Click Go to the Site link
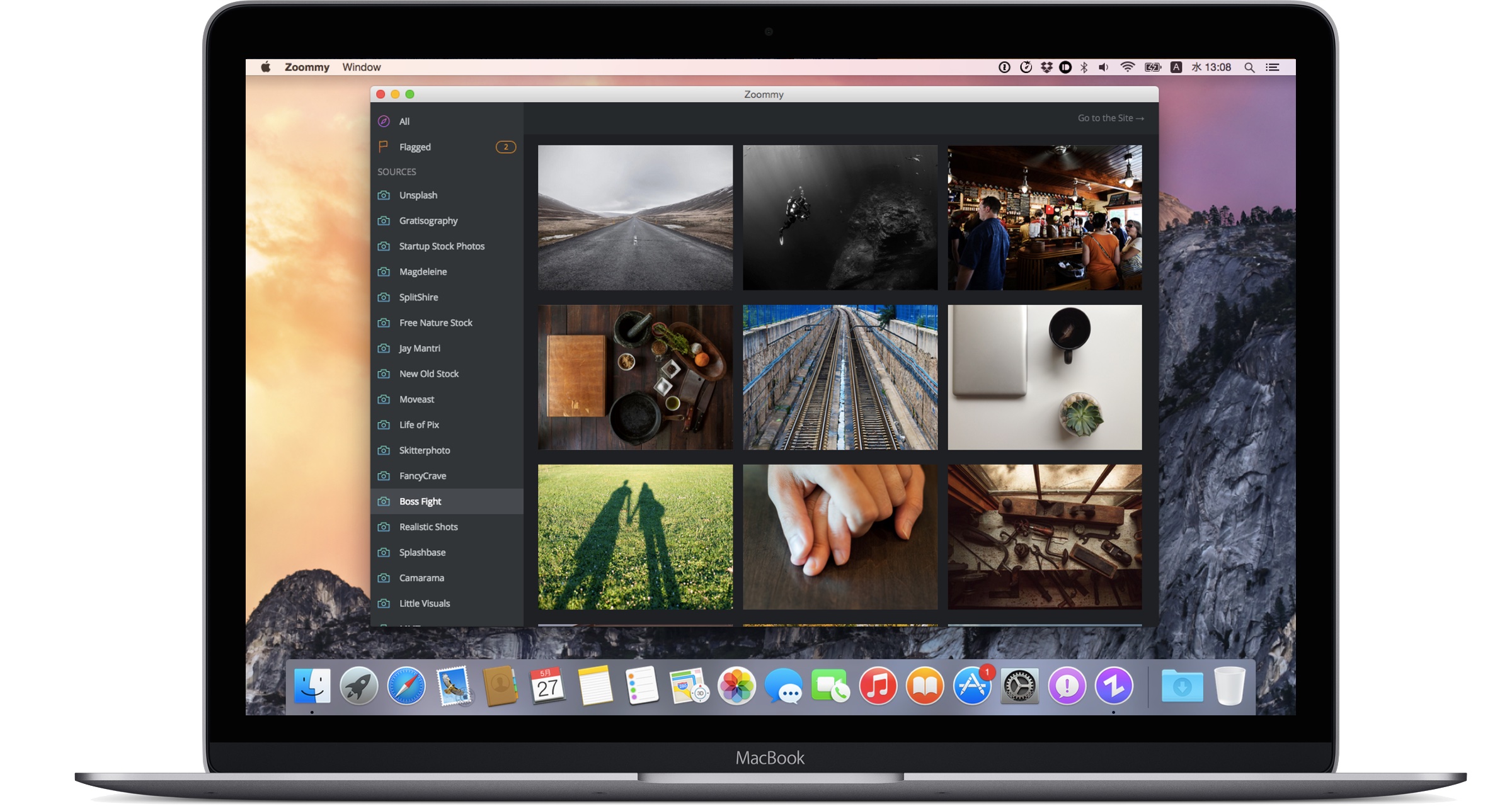The width and height of the screenshot is (1512, 806). point(1110,118)
